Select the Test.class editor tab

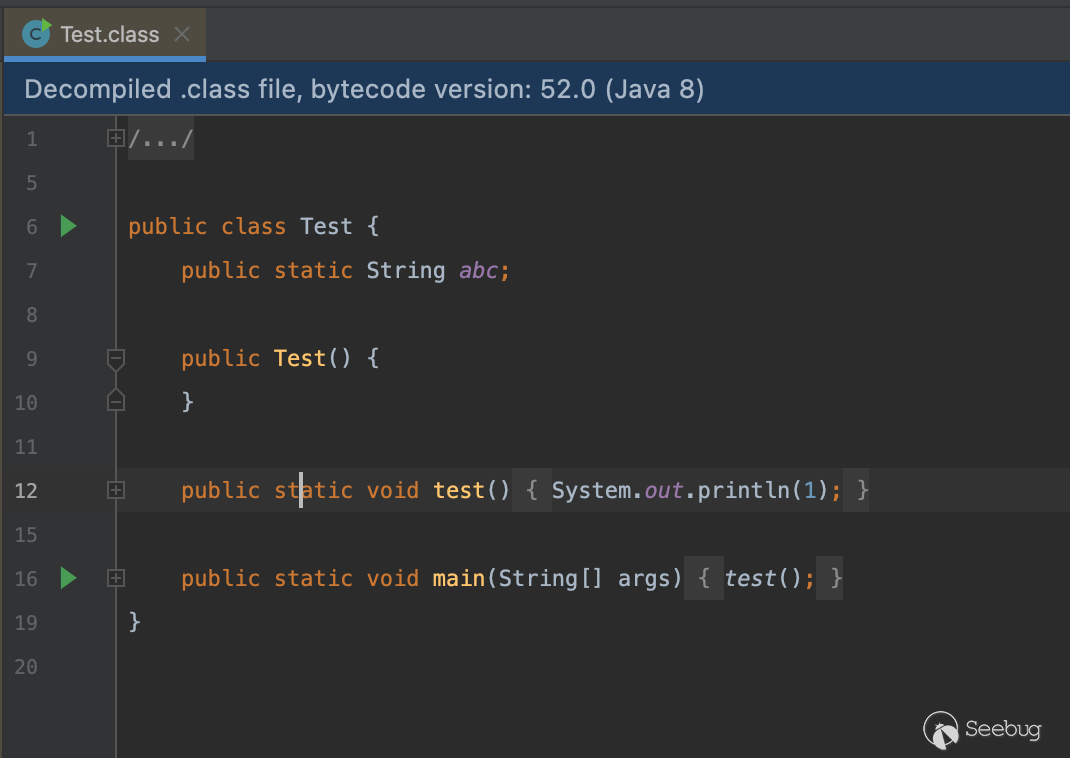pos(104,34)
